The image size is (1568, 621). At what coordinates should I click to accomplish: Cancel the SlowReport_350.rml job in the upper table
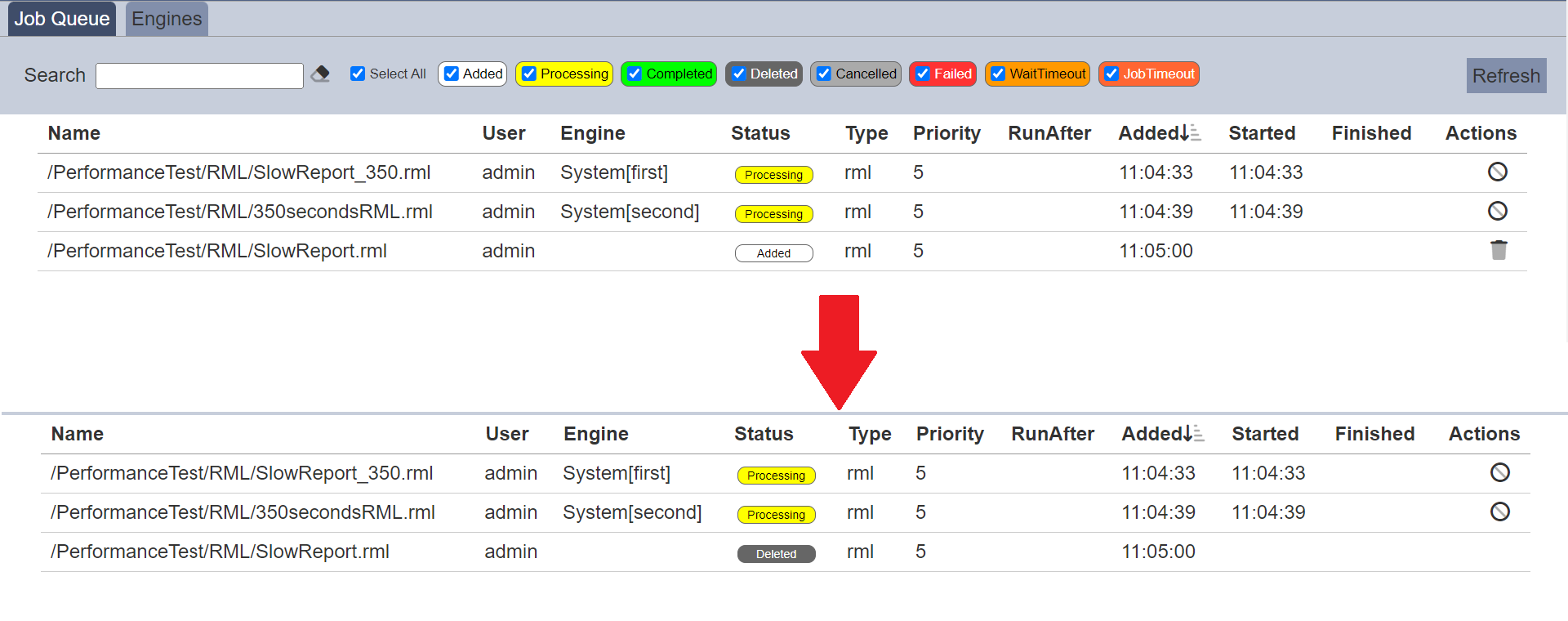click(1498, 172)
